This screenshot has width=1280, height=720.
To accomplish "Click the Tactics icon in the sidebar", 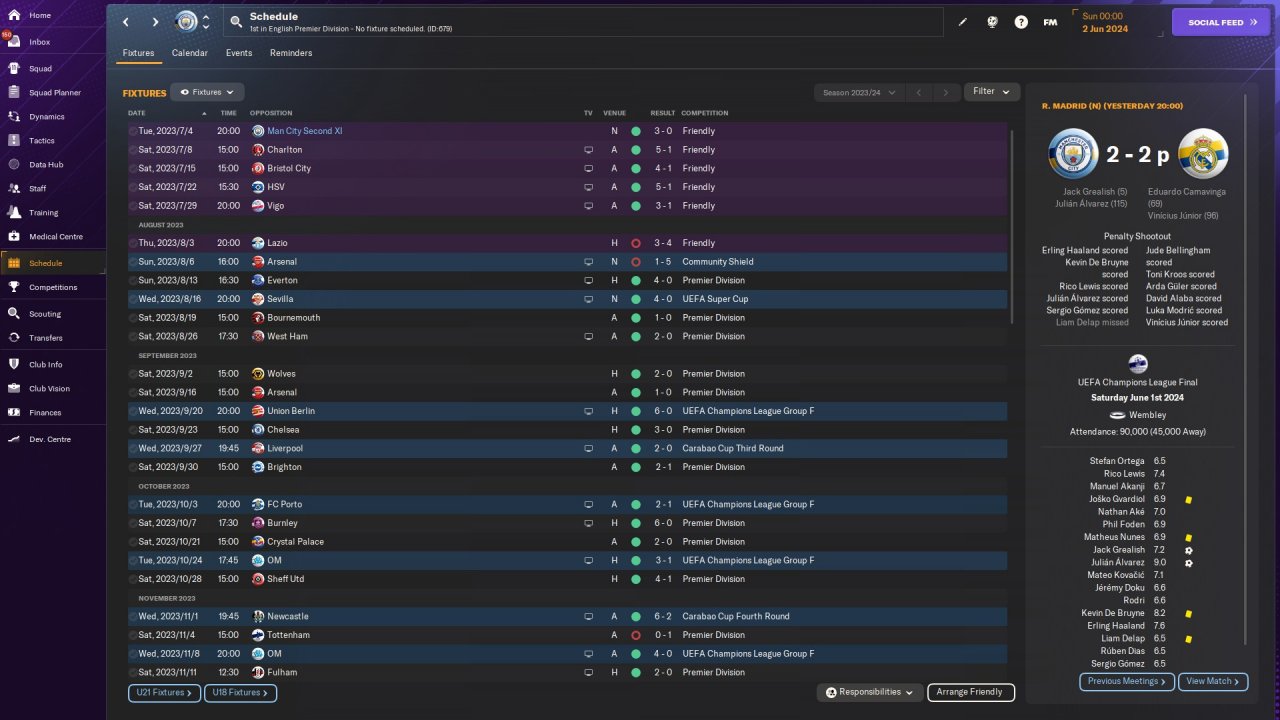I will pyautogui.click(x=14, y=141).
